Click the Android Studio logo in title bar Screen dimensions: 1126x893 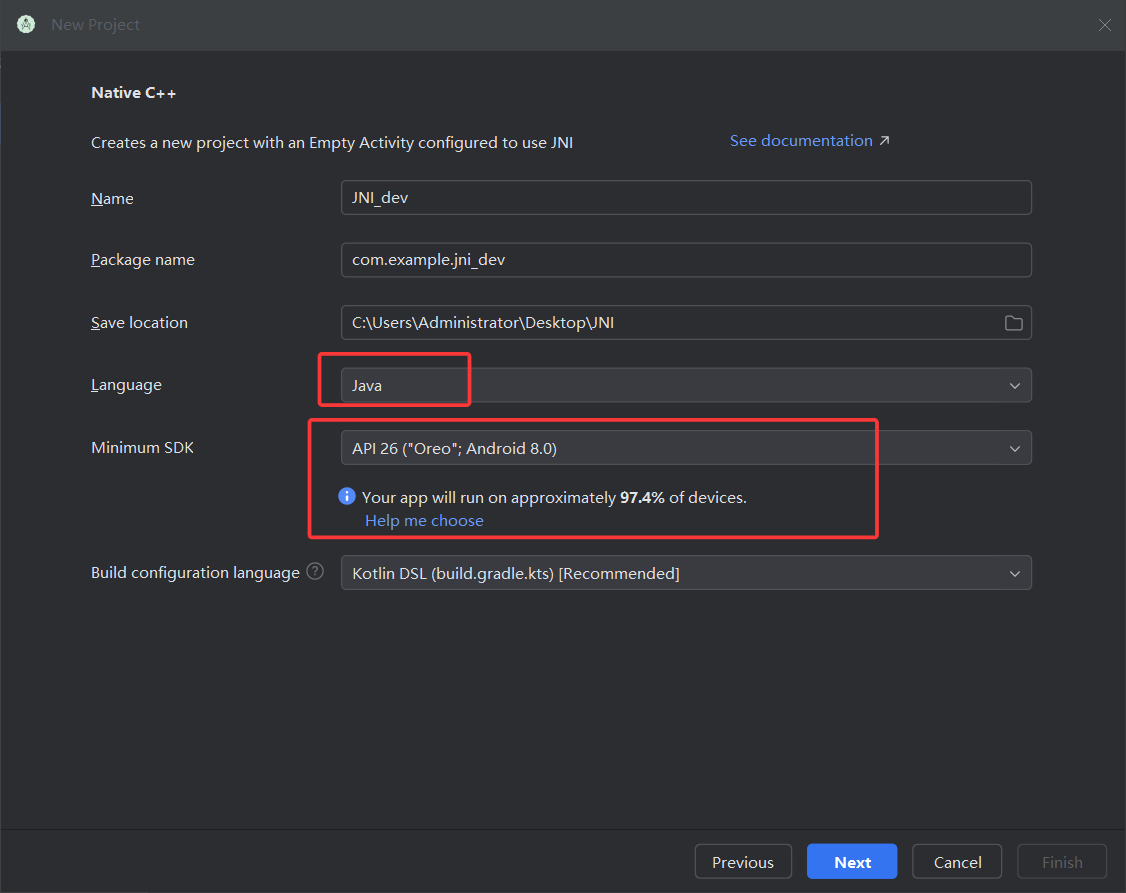pyautogui.click(x=26, y=25)
